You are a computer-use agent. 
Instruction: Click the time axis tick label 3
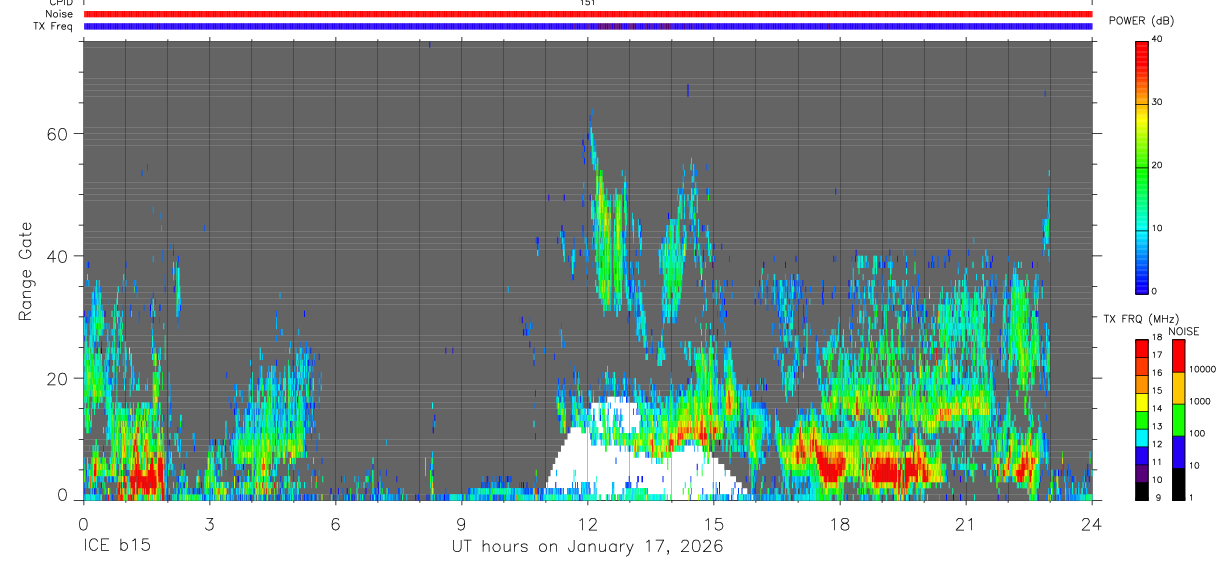(x=209, y=525)
